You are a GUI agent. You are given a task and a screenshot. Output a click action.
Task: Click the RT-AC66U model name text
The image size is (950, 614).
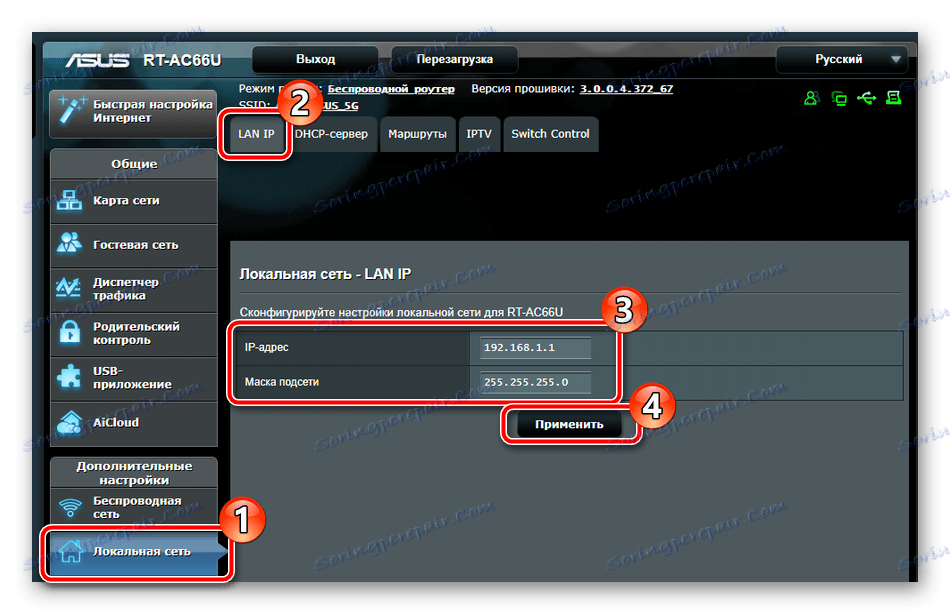[182, 61]
